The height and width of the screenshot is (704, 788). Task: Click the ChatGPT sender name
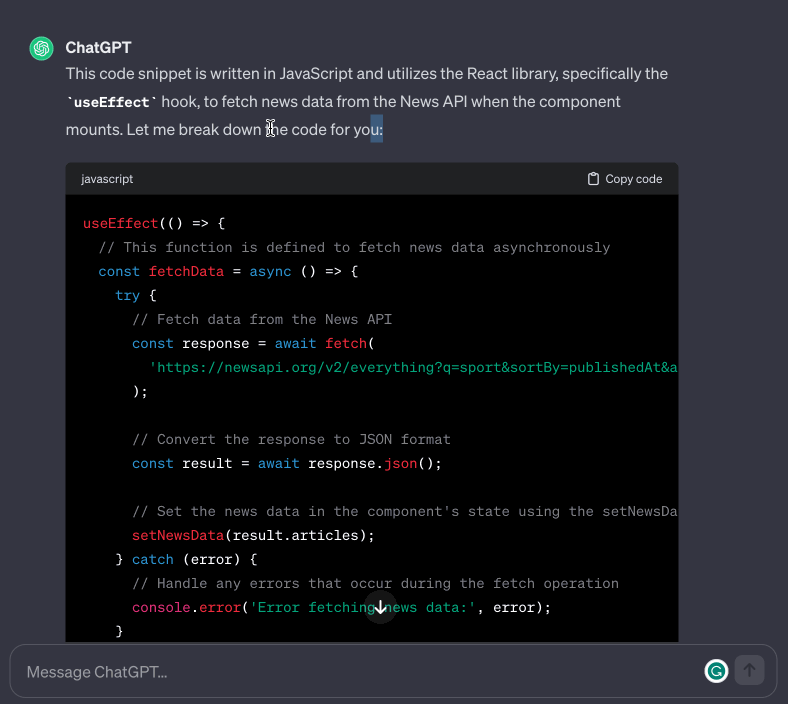[x=98, y=48]
